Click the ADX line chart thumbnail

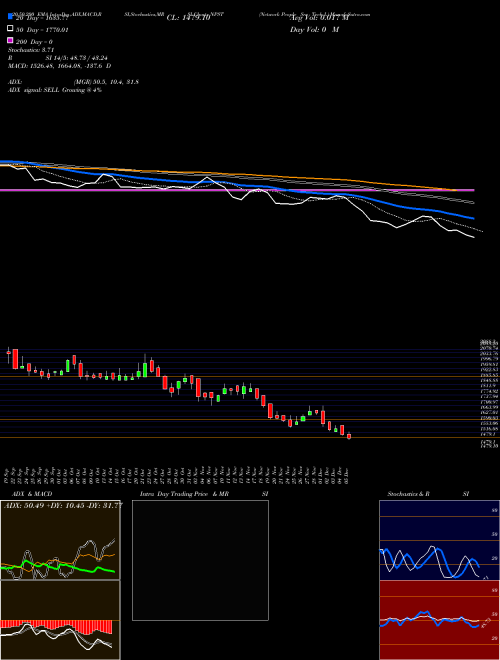(x=60, y=540)
